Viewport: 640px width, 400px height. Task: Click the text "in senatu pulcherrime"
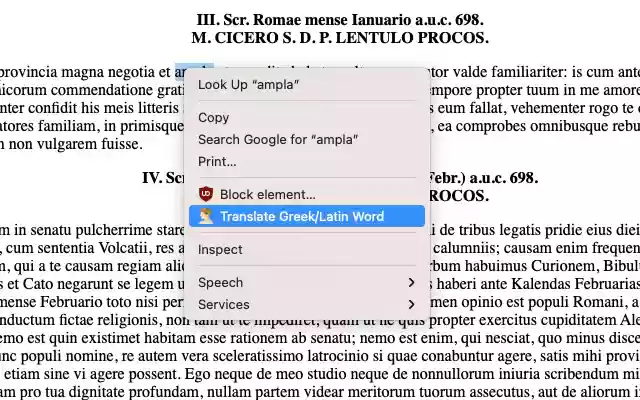tap(82, 230)
